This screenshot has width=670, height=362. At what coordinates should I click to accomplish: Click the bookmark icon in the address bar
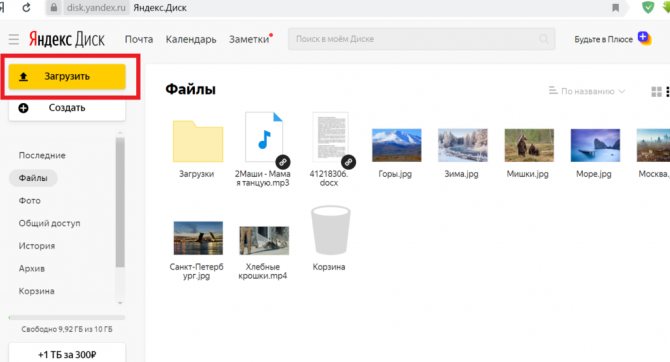pyautogui.click(x=616, y=8)
